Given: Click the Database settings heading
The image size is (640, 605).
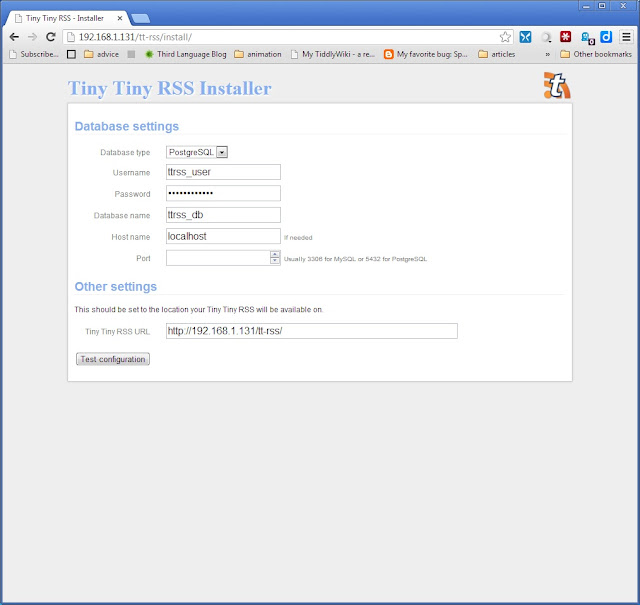Looking at the screenshot, I should pos(127,126).
